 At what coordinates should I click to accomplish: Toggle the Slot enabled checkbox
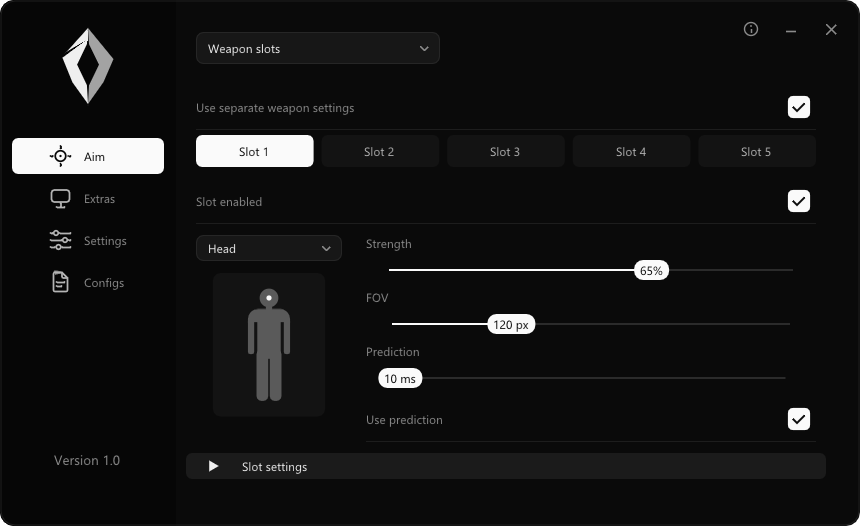(x=799, y=201)
